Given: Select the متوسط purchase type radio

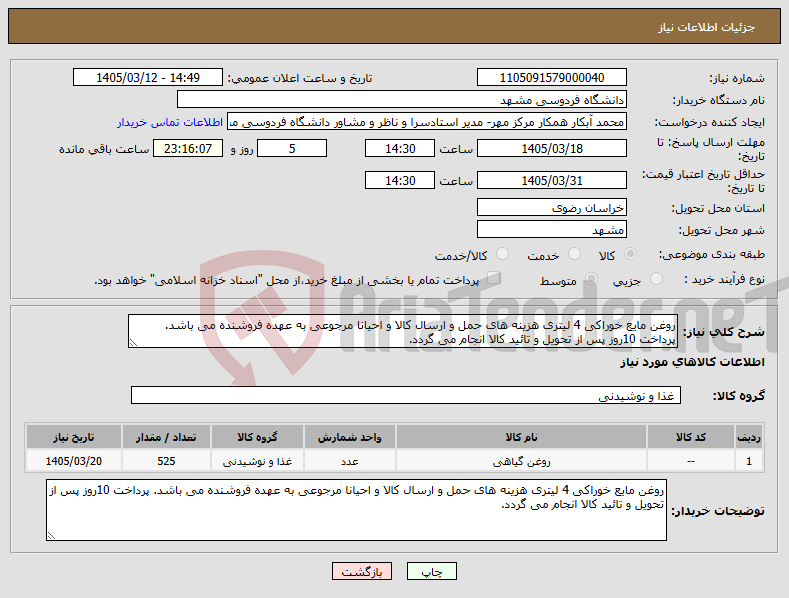Looking at the screenshot, I should 591,279.
